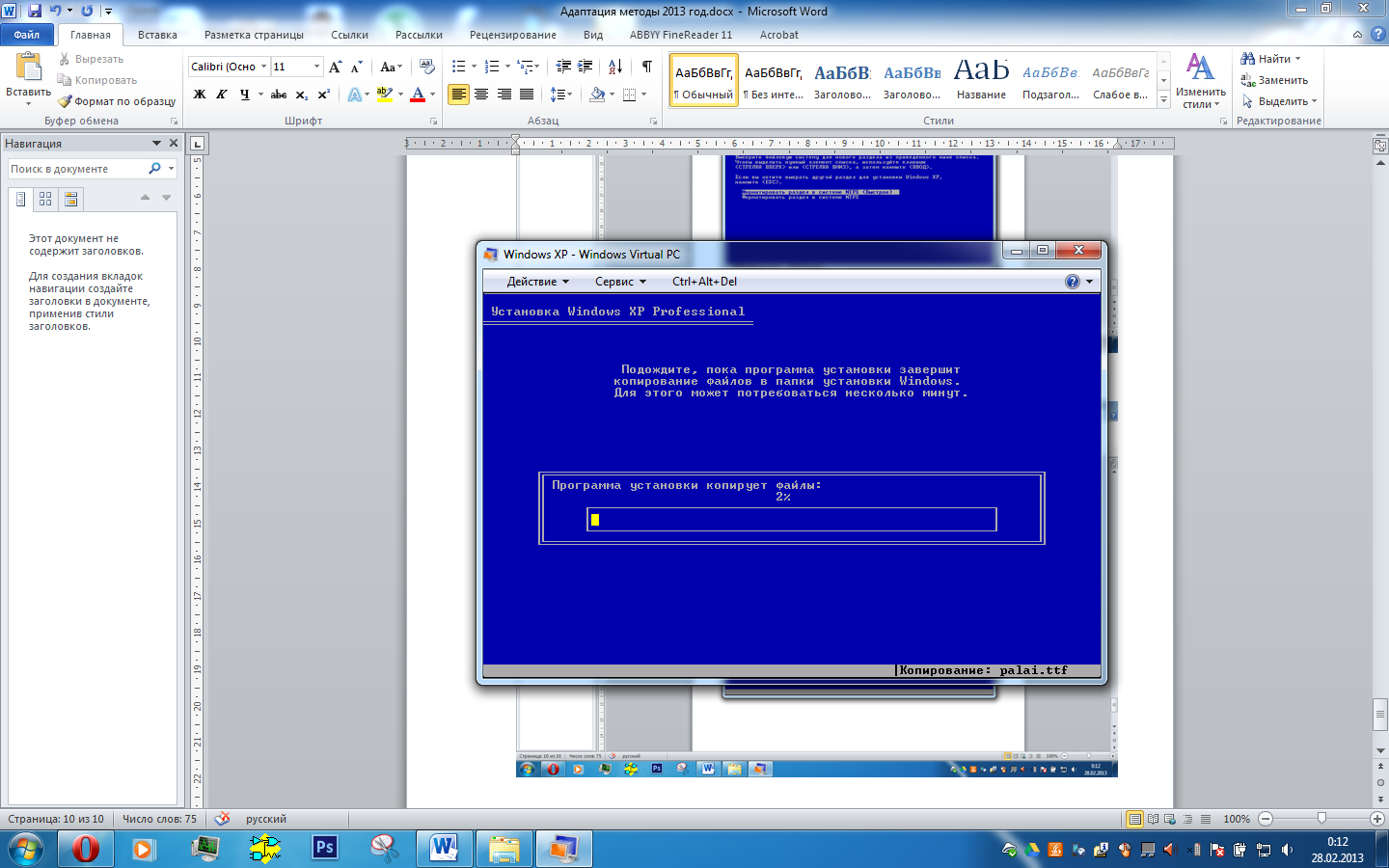This screenshot has width=1389, height=868.
Task: Click Clear Formatting icon
Action: pyautogui.click(x=427, y=67)
